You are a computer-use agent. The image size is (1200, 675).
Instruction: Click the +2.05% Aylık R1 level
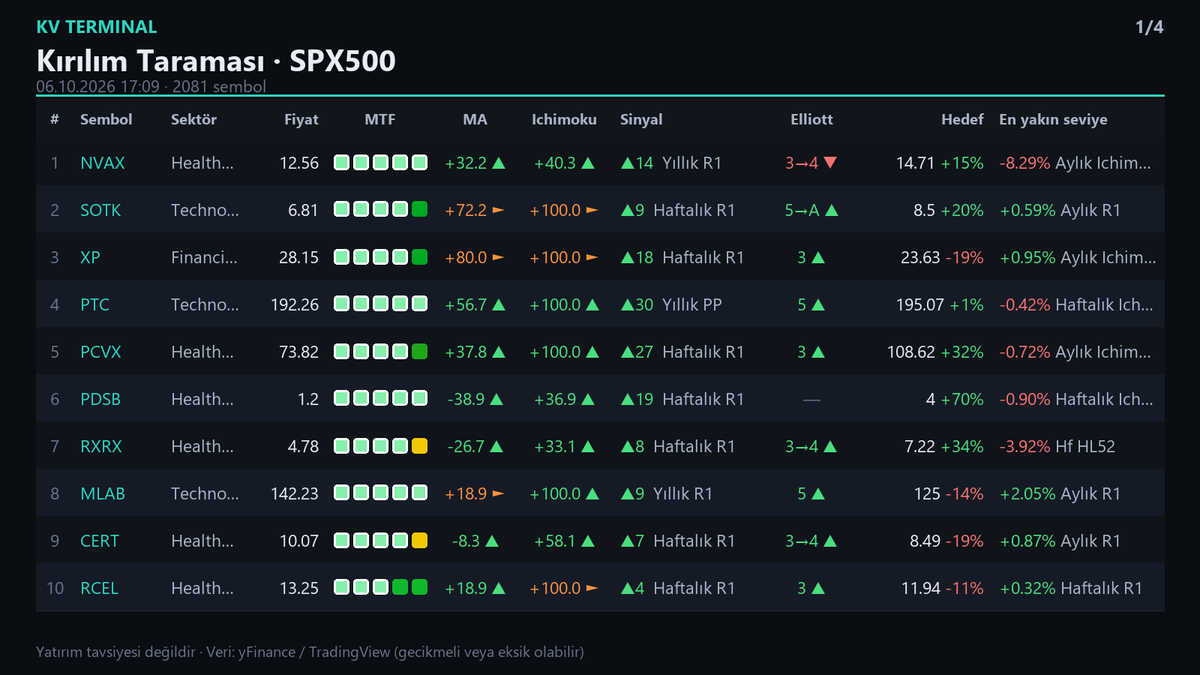pyautogui.click(x=1060, y=494)
